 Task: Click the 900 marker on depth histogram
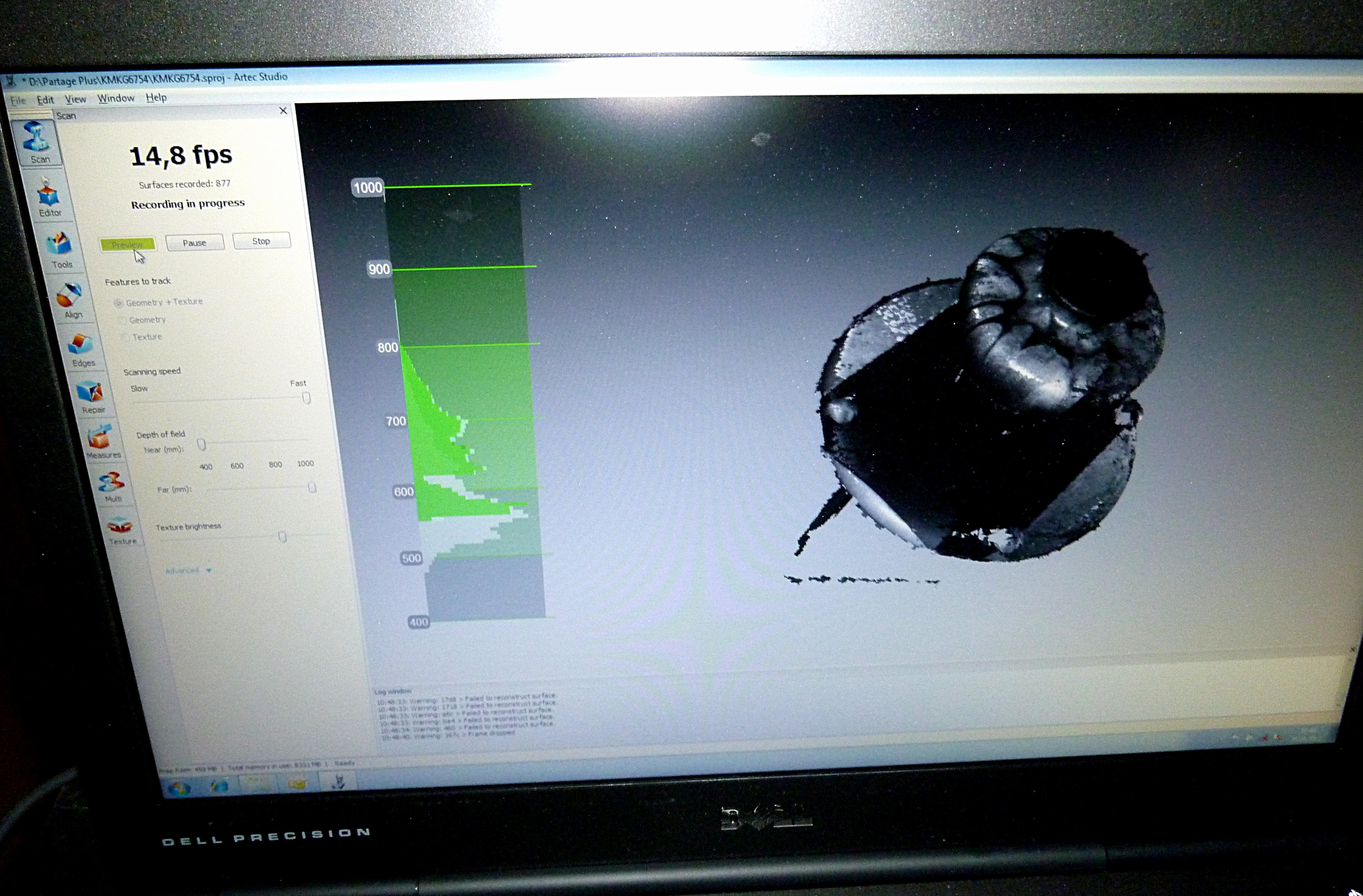click(378, 269)
